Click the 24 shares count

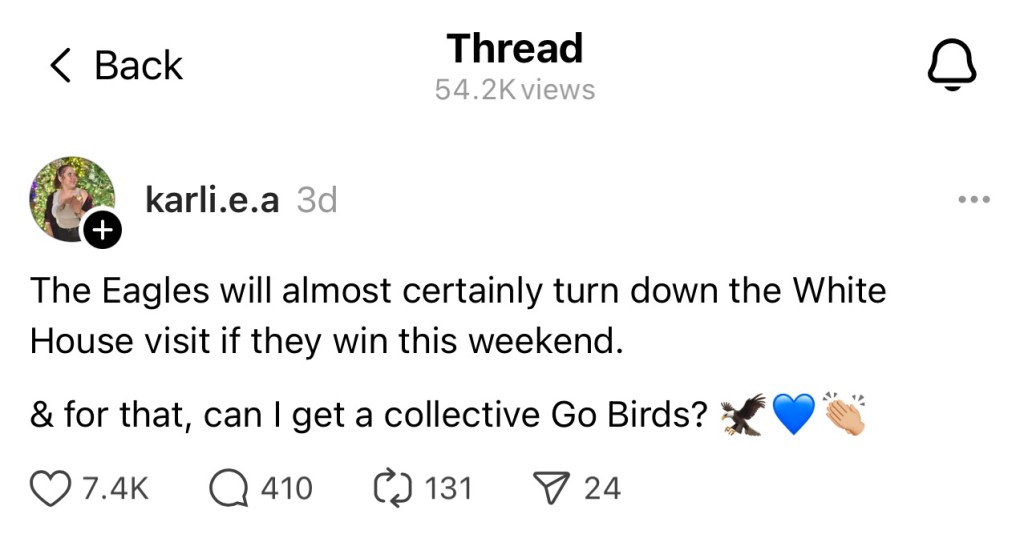click(602, 488)
